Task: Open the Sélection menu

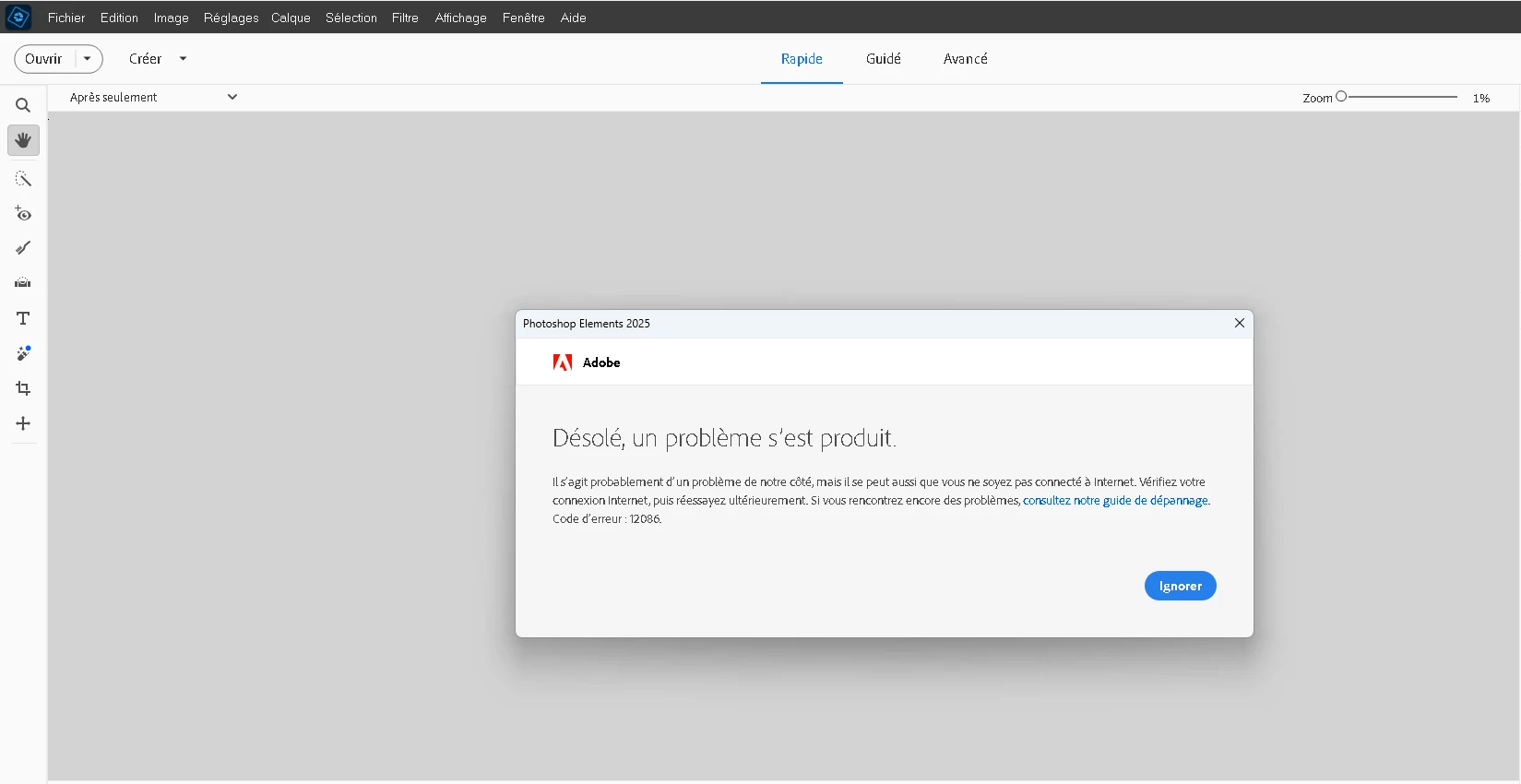Action: click(351, 18)
